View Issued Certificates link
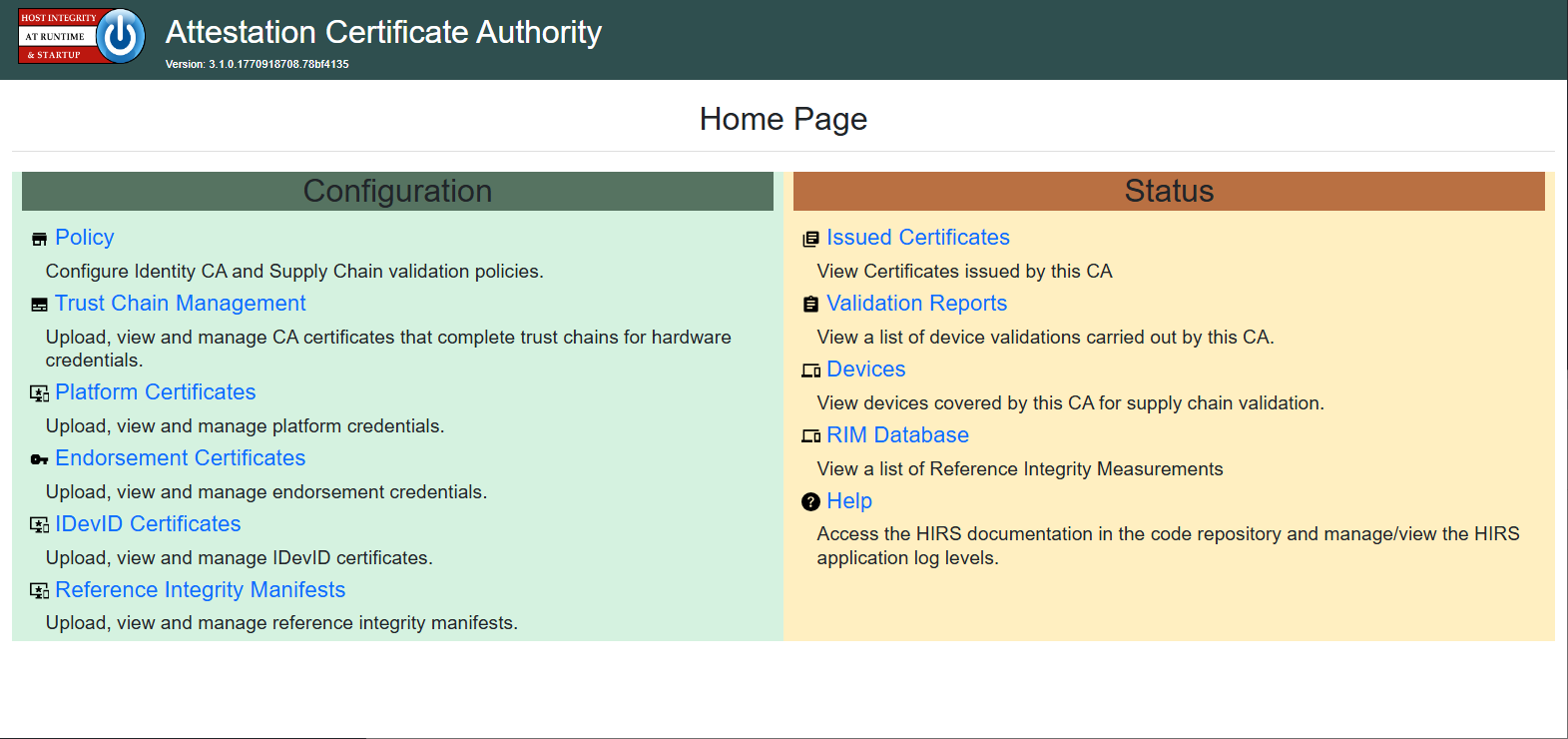The height and width of the screenshot is (739, 1568). (x=918, y=238)
